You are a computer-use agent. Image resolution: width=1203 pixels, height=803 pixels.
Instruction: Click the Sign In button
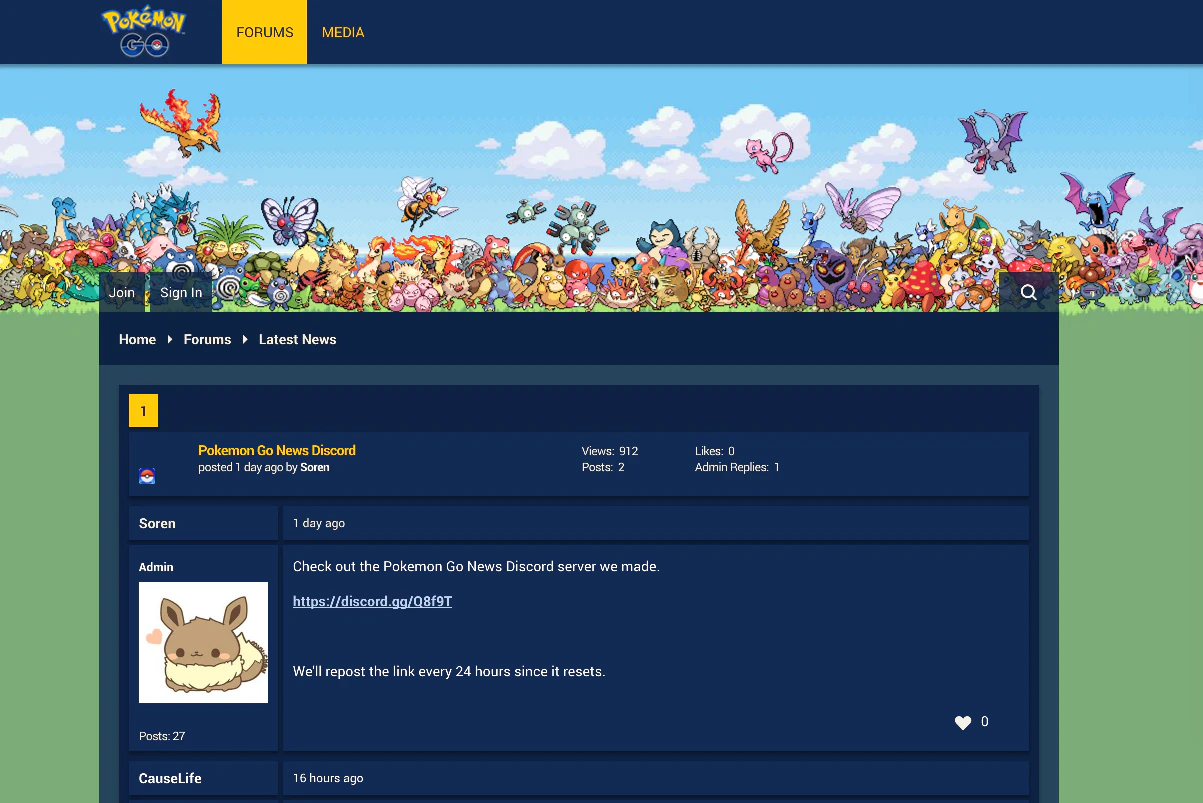pyautogui.click(x=180, y=291)
